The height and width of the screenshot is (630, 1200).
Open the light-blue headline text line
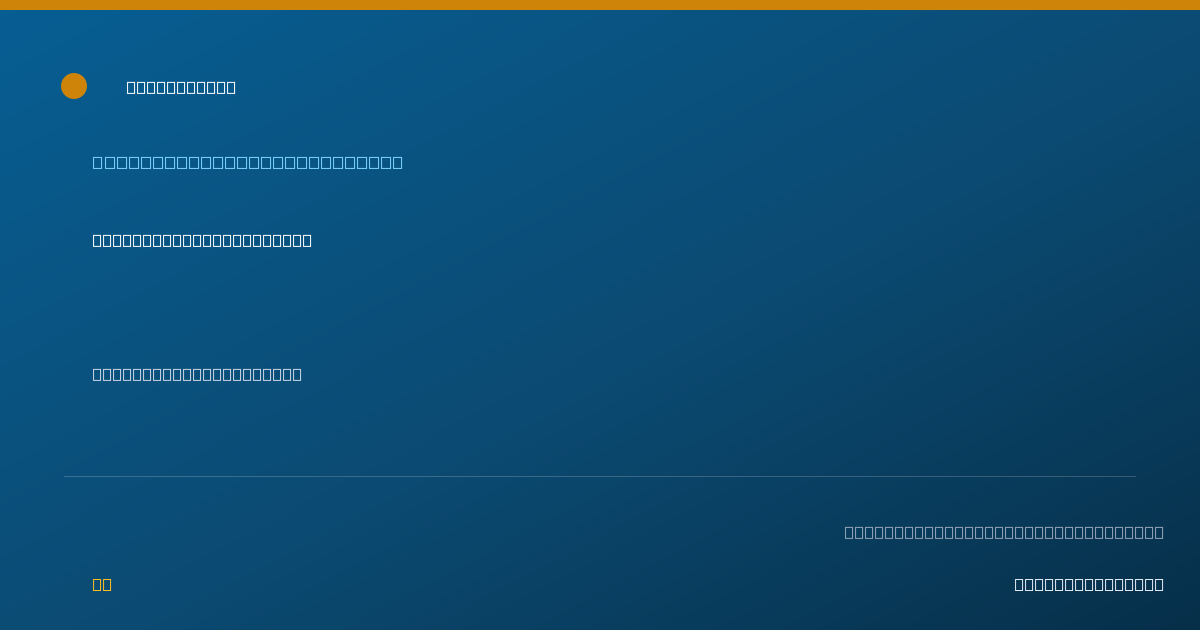tap(248, 162)
